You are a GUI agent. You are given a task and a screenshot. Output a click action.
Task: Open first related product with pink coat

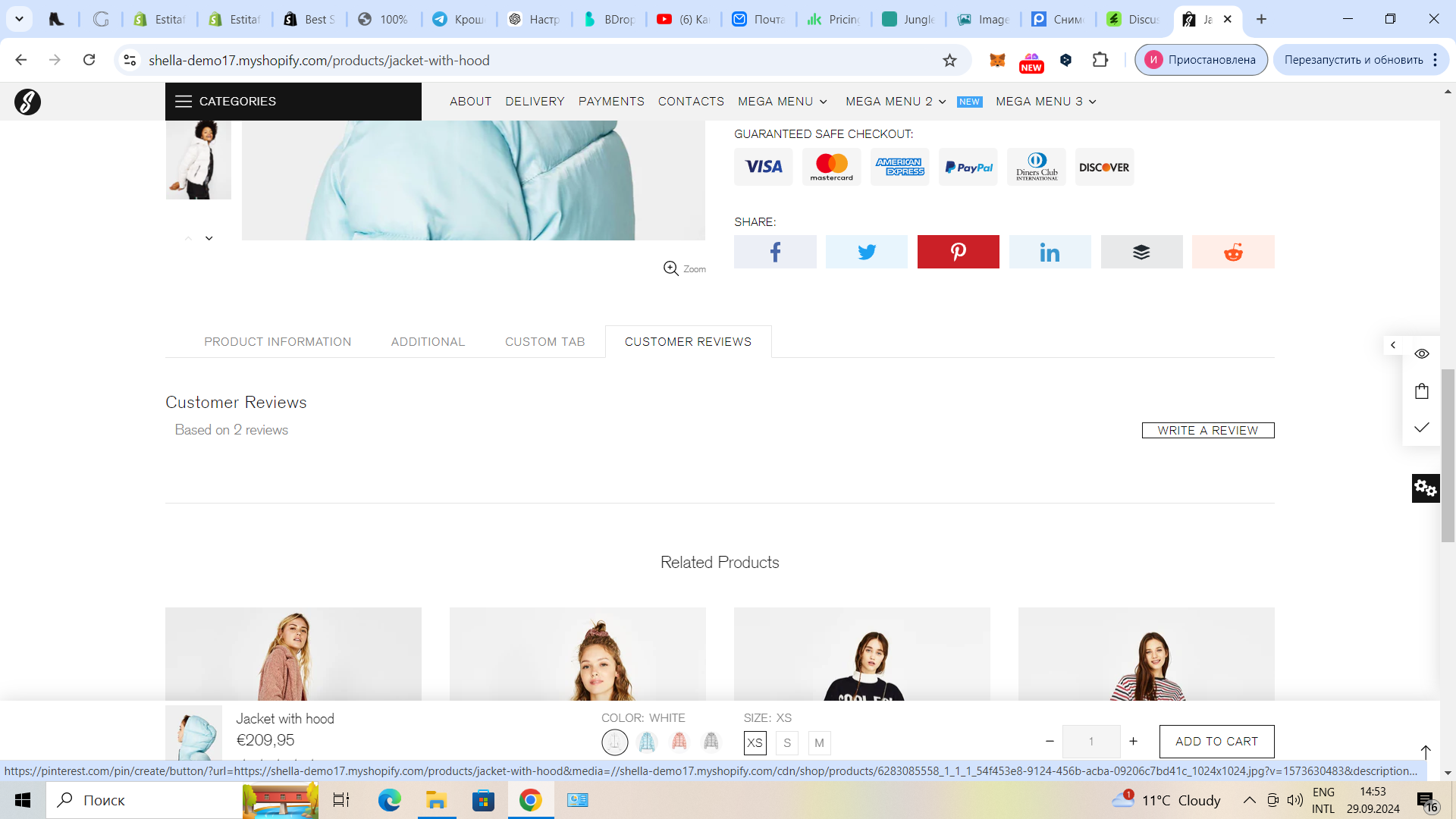click(x=293, y=654)
